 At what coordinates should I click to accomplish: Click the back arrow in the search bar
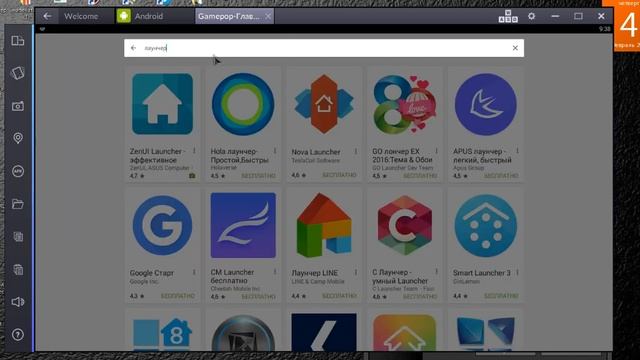click(x=133, y=48)
